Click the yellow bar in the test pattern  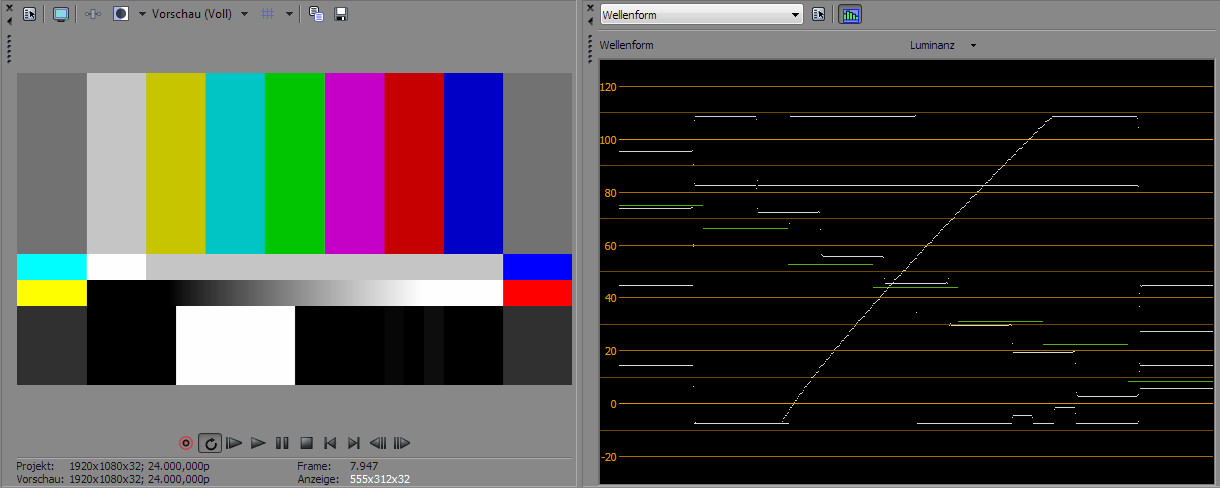176,163
